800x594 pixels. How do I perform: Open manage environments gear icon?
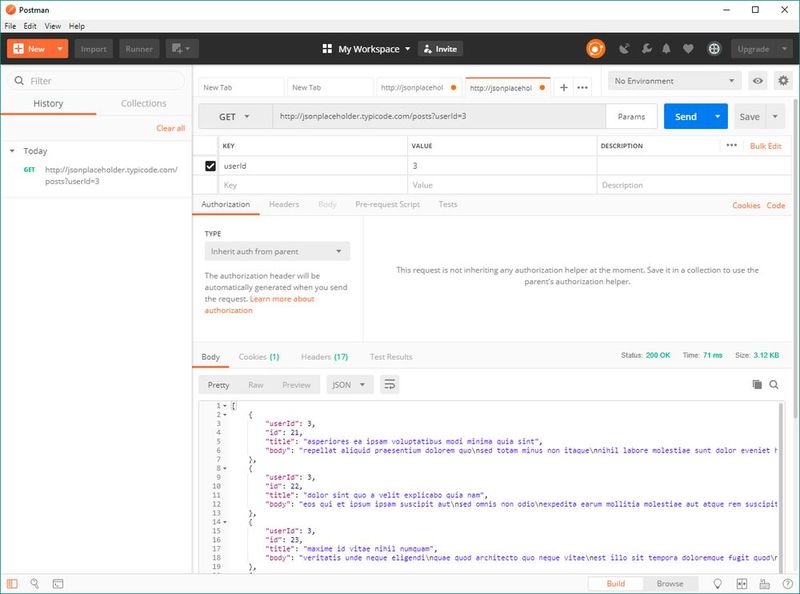[x=783, y=81]
